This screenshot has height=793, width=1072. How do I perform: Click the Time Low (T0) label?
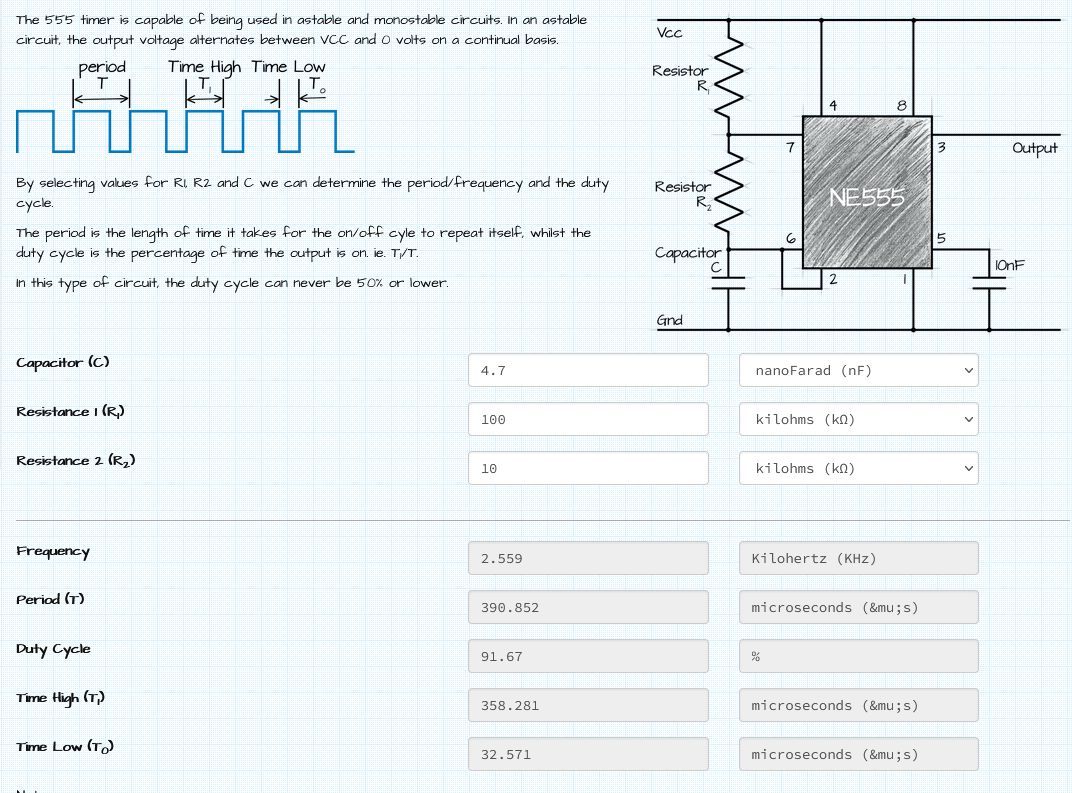click(x=65, y=747)
